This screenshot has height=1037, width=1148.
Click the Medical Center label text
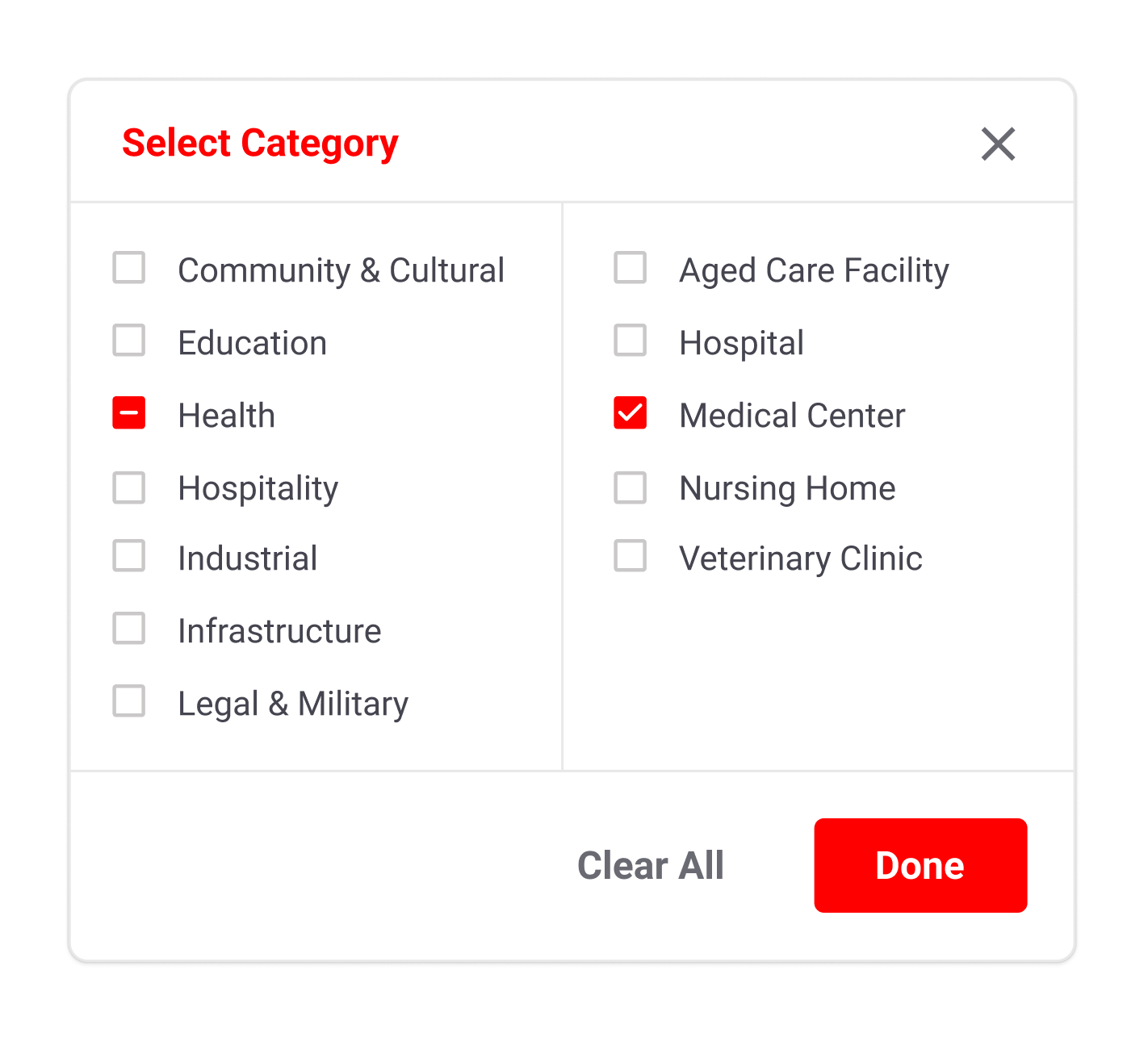pos(792,415)
